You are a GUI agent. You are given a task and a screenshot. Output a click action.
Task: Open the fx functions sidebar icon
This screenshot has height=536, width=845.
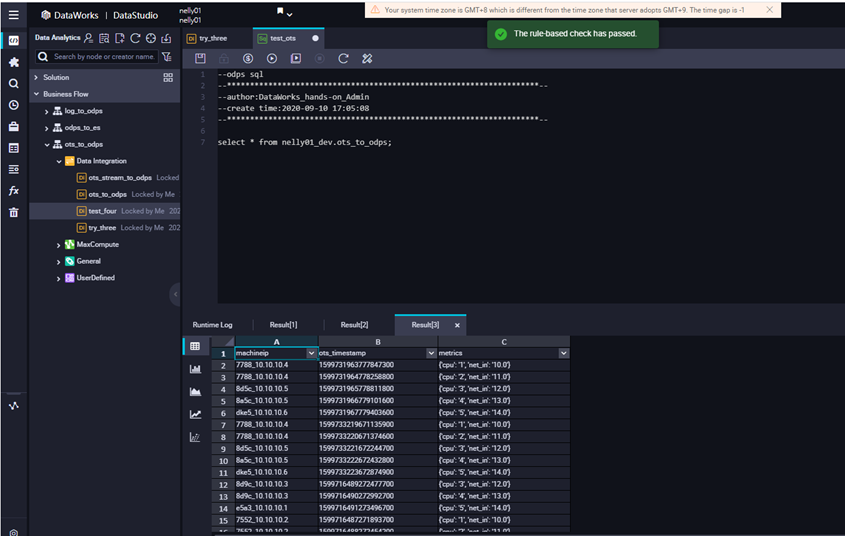click(x=13, y=191)
